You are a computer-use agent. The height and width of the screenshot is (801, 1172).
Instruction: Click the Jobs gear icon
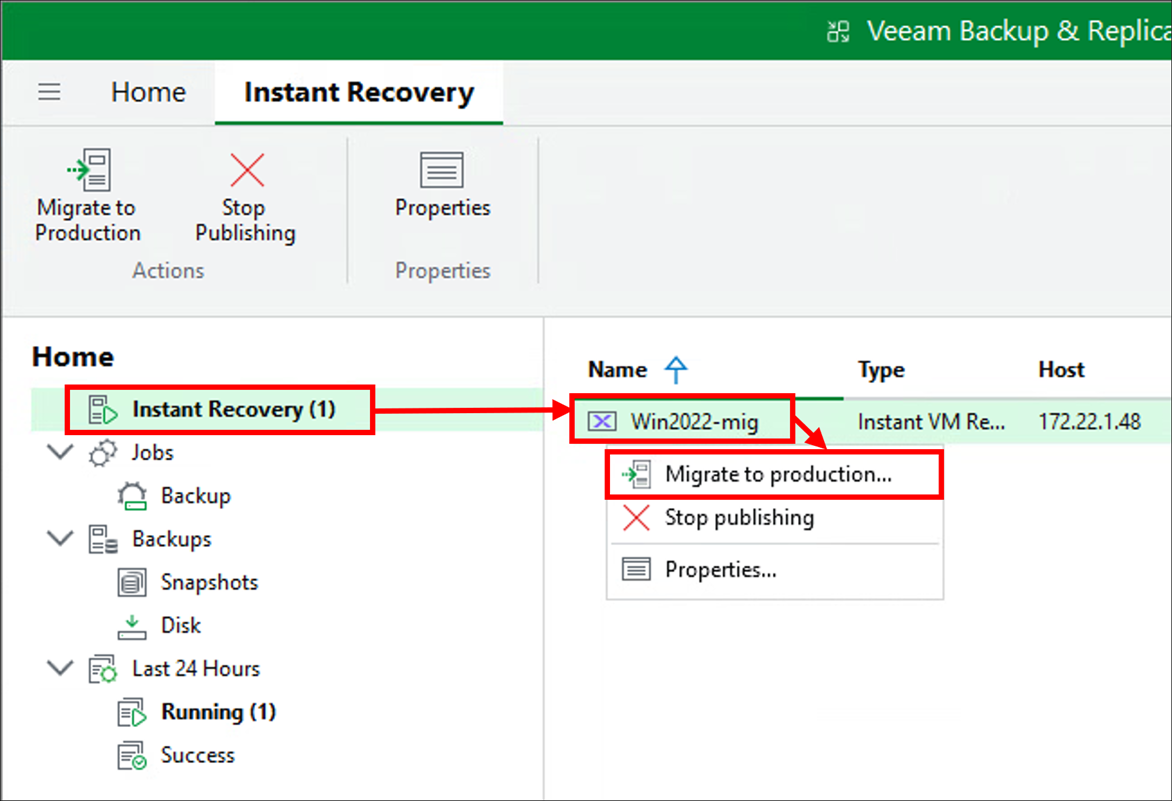click(x=103, y=453)
